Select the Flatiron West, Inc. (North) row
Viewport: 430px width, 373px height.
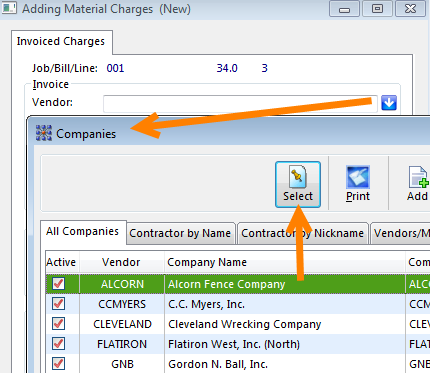(x=238, y=344)
